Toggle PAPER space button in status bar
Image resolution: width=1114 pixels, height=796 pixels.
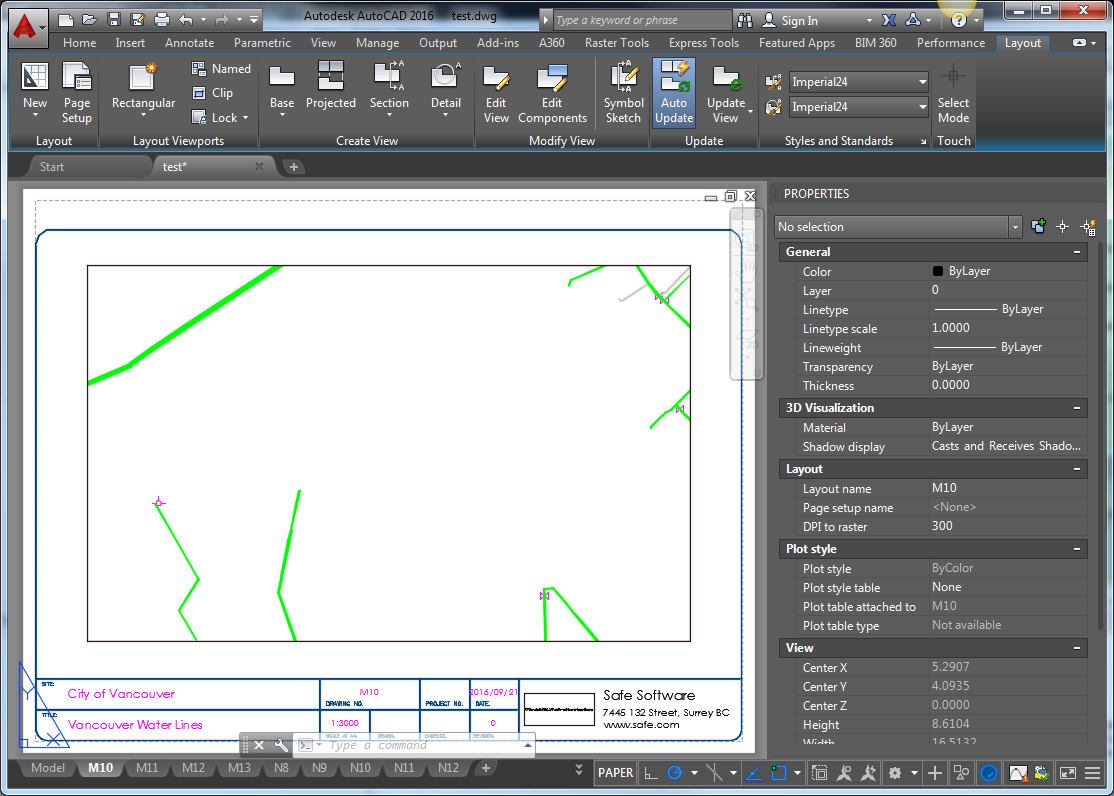tap(615, 772)
